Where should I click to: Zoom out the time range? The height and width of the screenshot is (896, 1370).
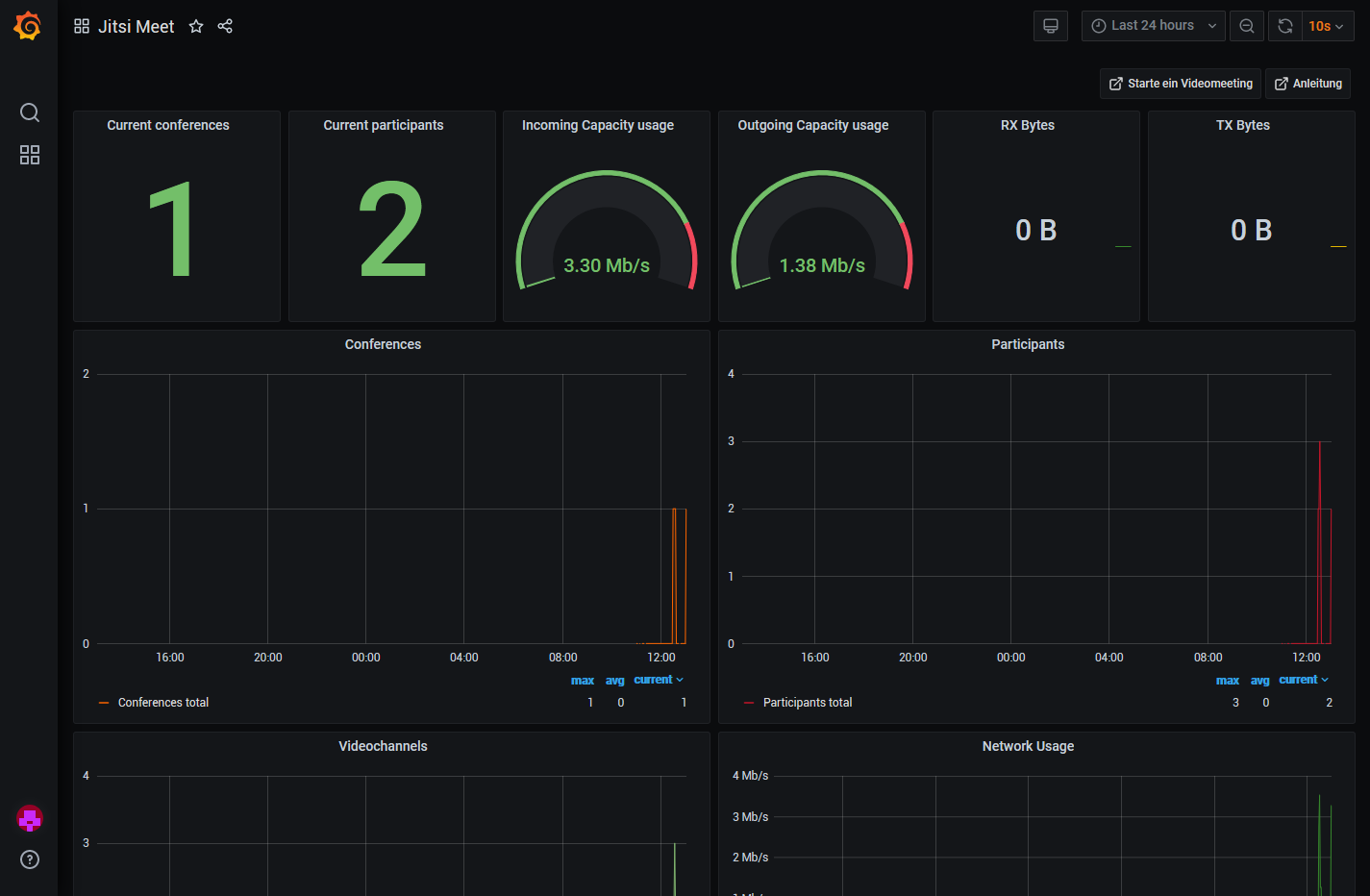tap(1247, 26)
